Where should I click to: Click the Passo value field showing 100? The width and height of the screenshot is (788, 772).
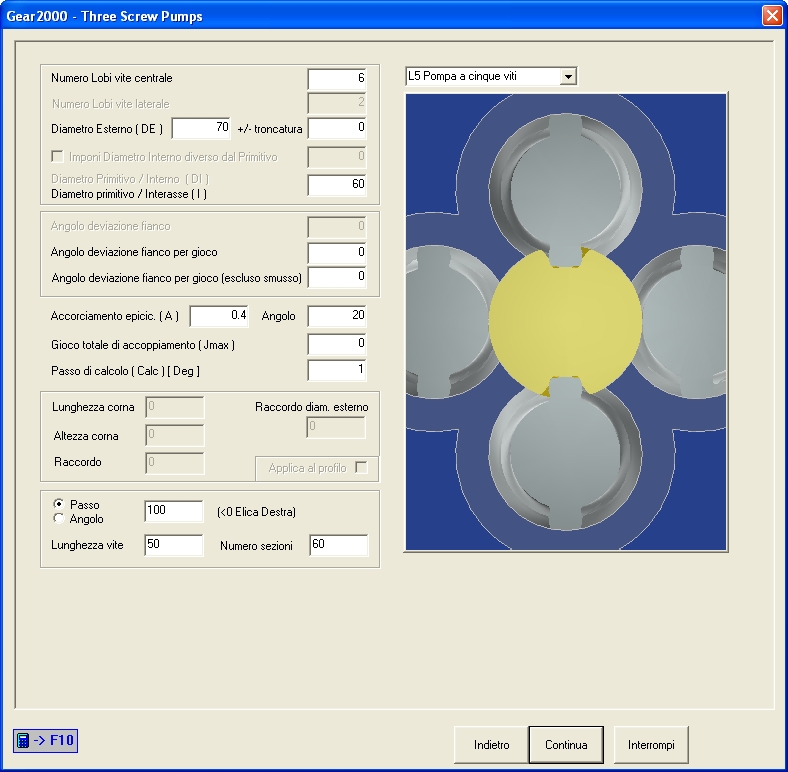[x=174, y=511]
